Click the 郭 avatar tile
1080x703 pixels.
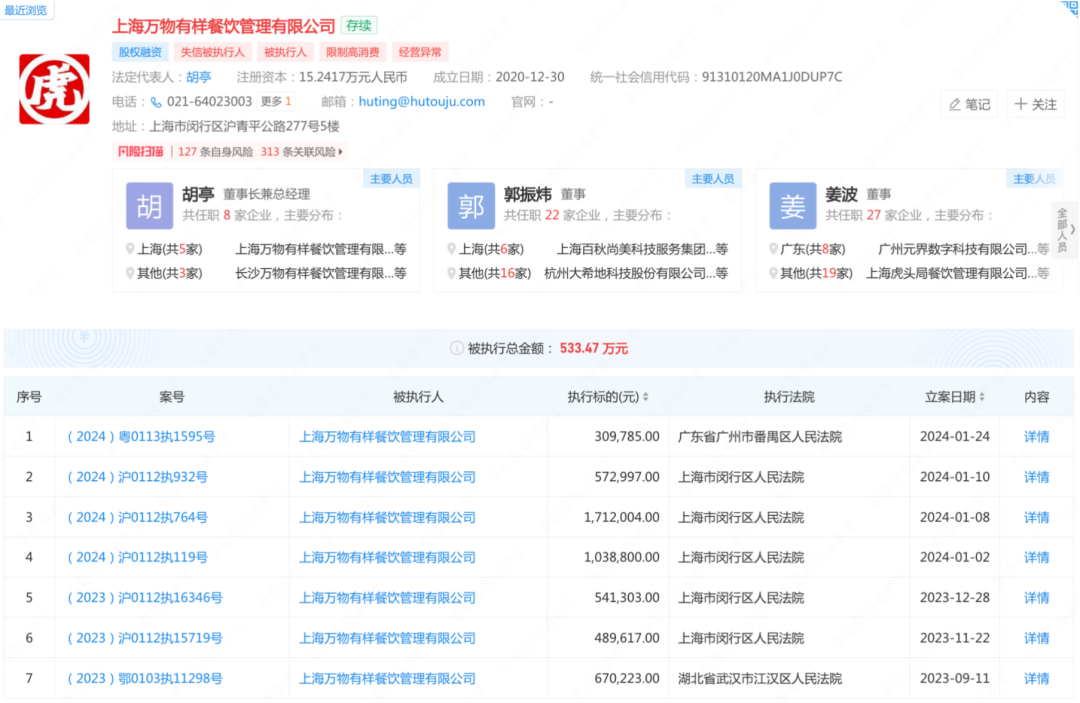(471, 207)
